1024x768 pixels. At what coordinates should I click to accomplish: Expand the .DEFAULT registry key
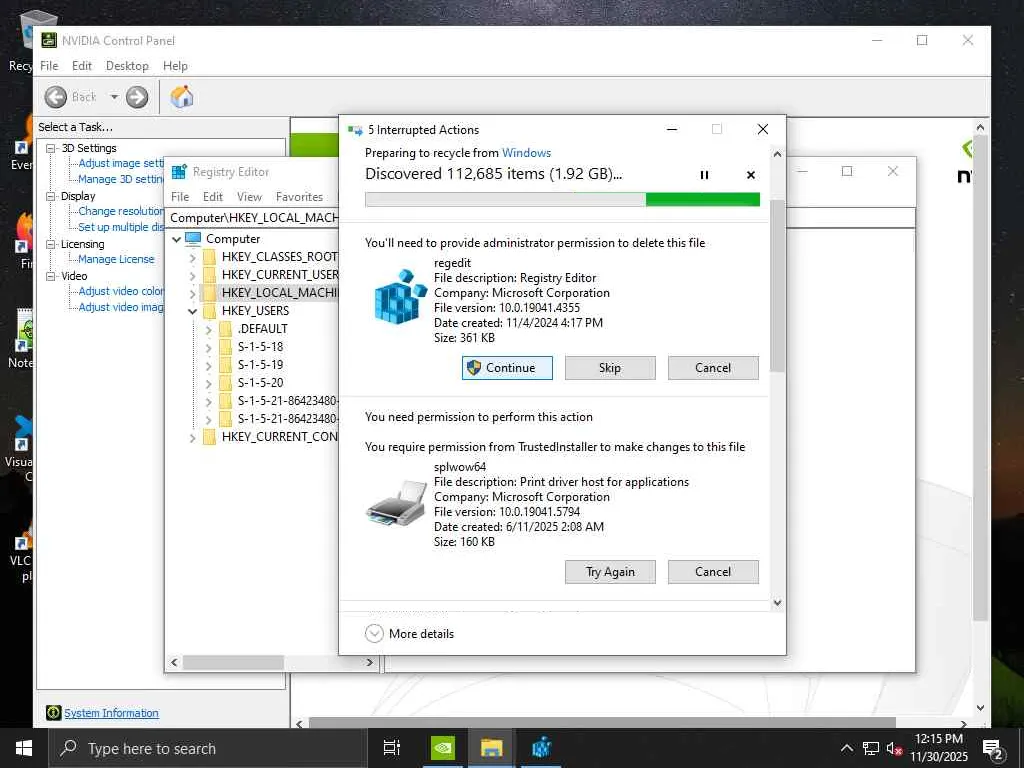[x=209, y=329]
